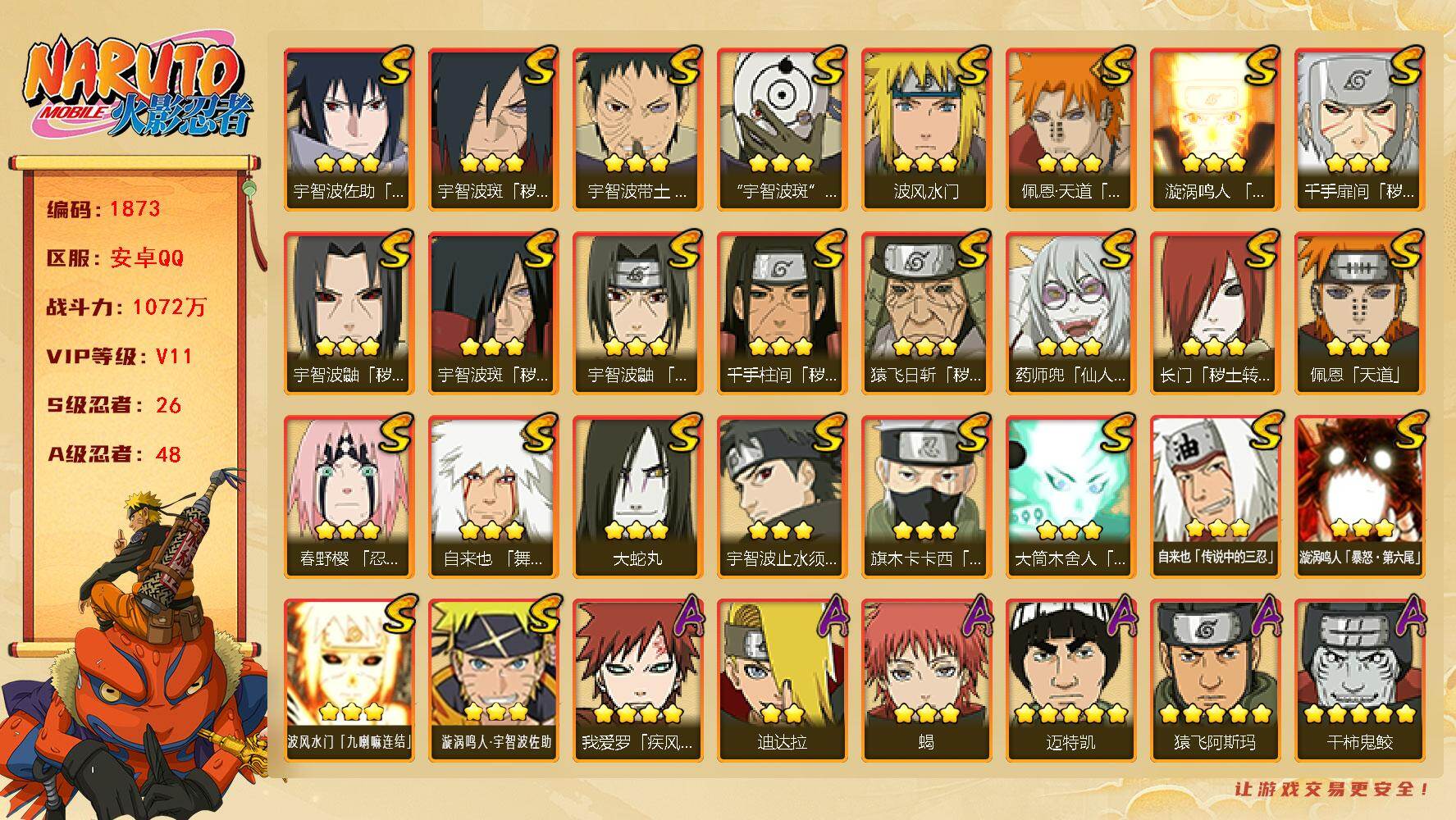Open the 大蛇丸 character card
Viewport: 1456px width, 820px height.
637,496
